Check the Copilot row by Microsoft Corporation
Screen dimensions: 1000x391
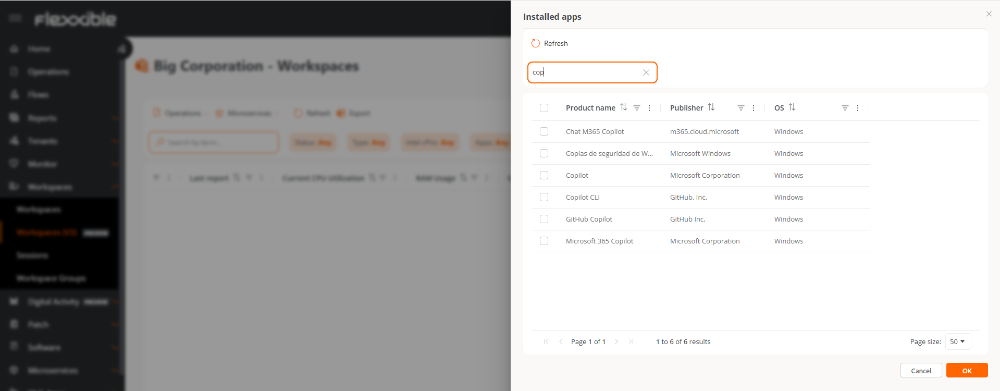click(x=544, y=175)
